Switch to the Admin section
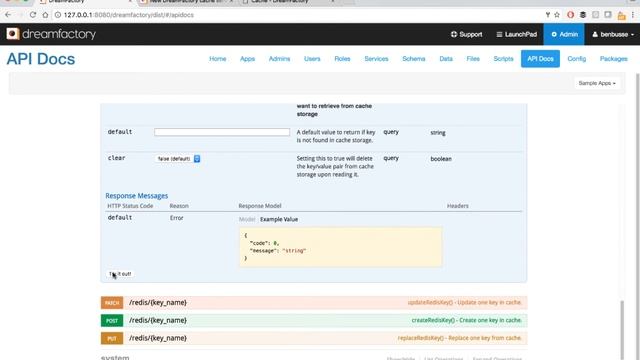Screen dimensions: 640x360 [564, 34]
